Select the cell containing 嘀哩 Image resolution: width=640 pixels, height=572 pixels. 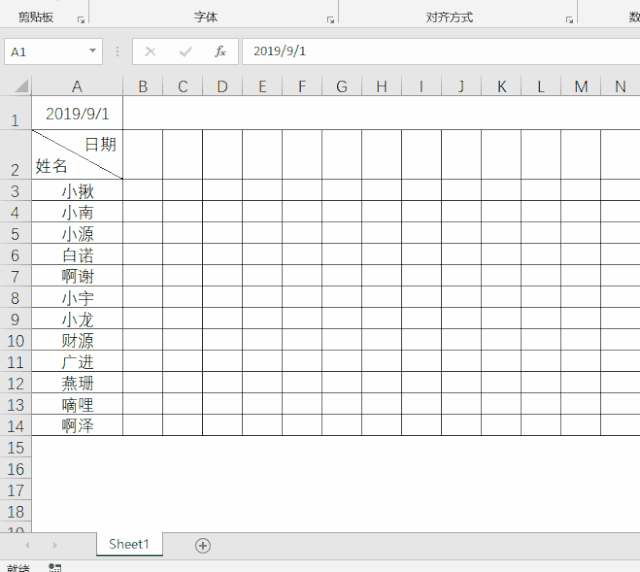coord(77,404)
